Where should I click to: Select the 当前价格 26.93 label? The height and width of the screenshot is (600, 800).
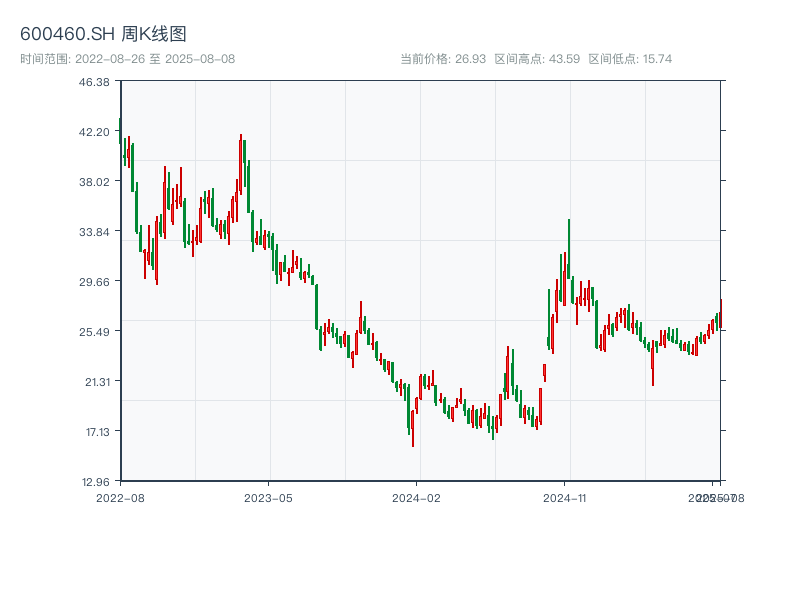(x=443, y=59)
